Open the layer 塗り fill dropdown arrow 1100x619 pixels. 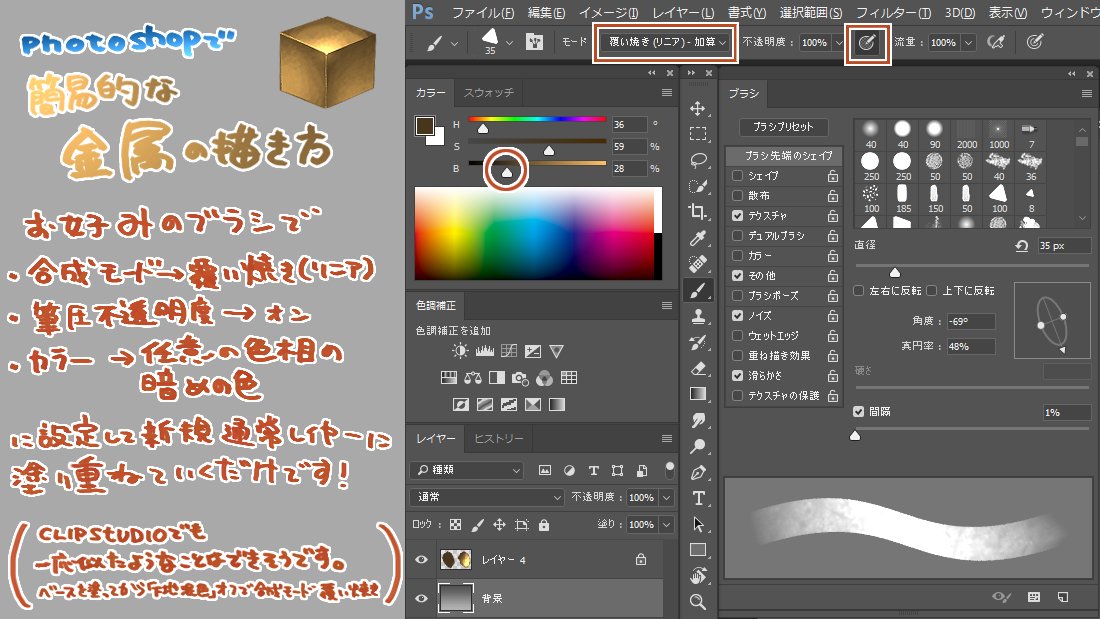[x=666, y=524]
